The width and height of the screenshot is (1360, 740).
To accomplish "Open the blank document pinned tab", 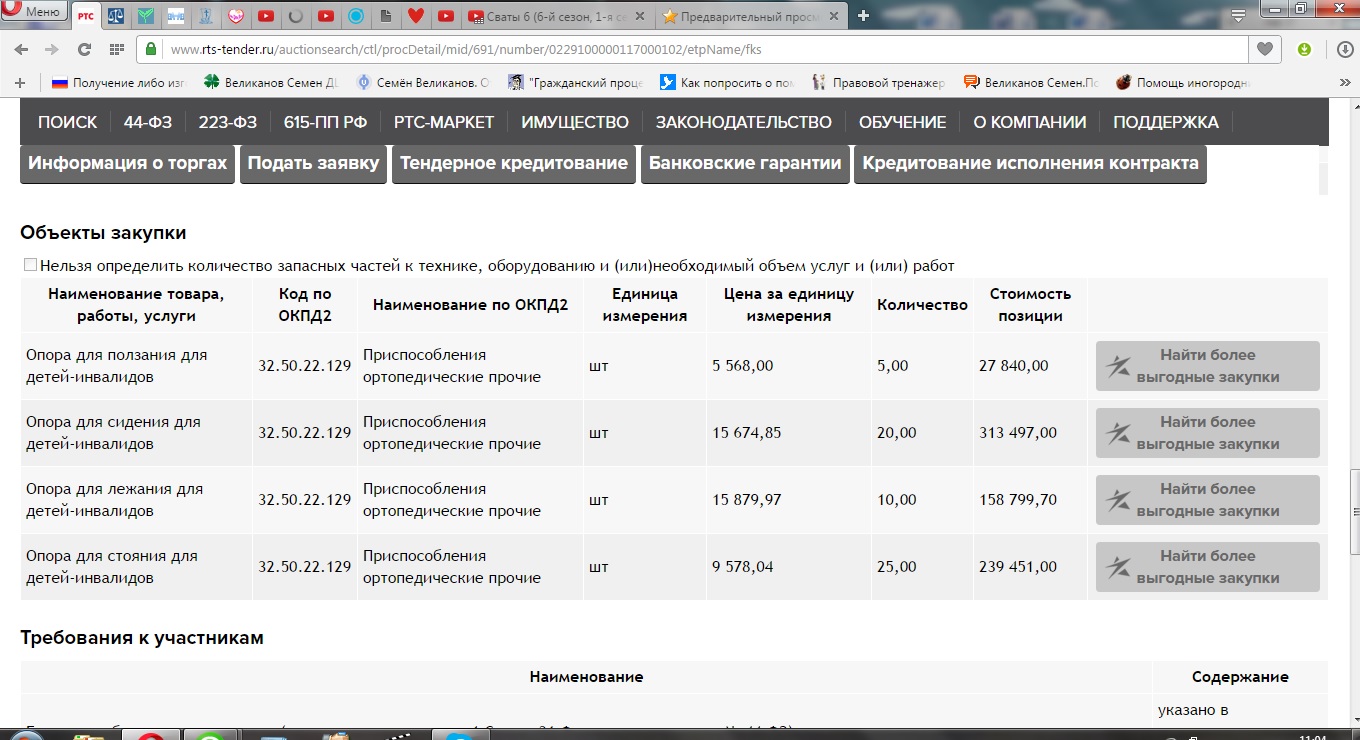I will click(386, 16).
